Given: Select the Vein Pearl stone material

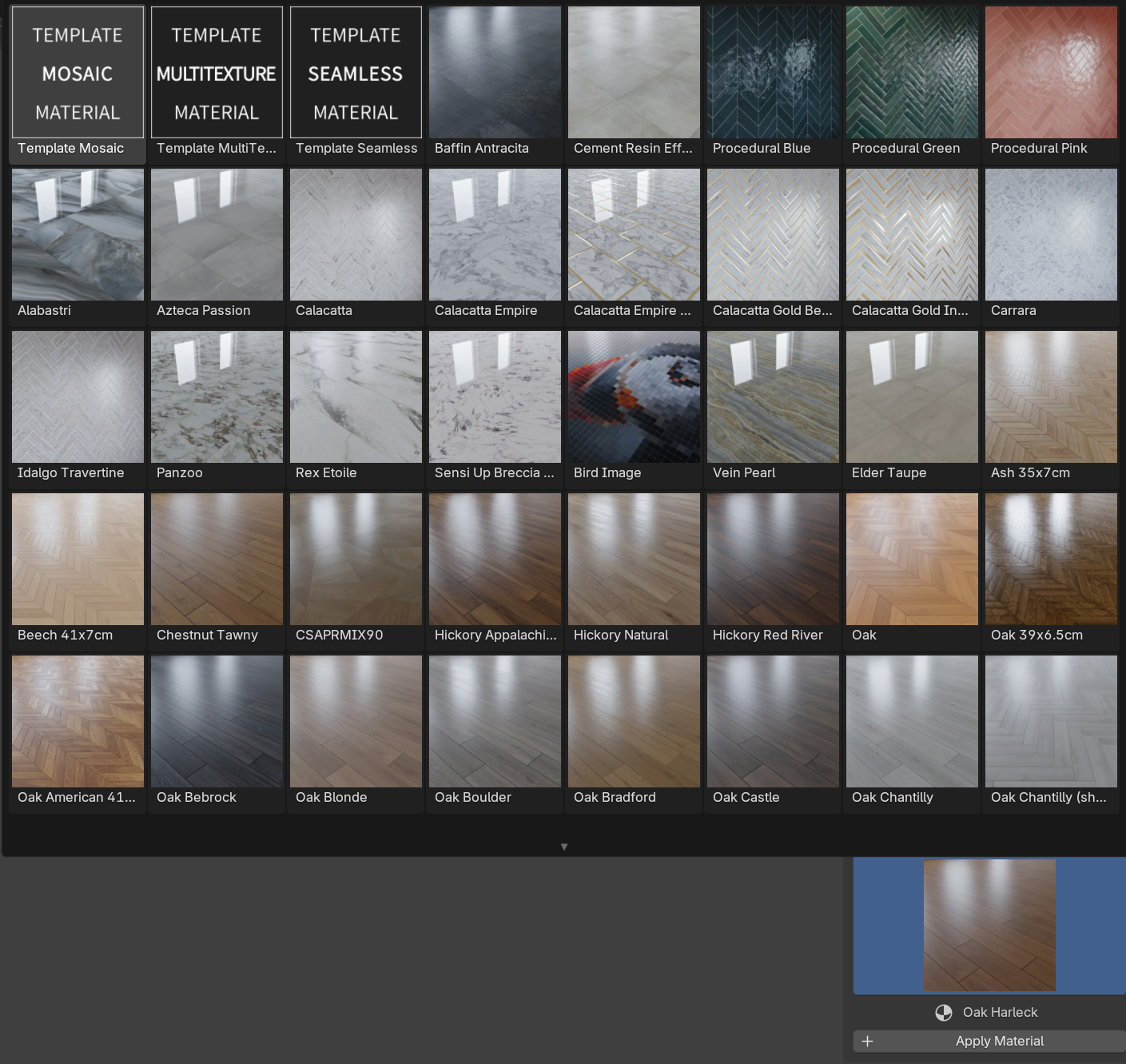Looking at the screenshot, I should click(773, 397).
